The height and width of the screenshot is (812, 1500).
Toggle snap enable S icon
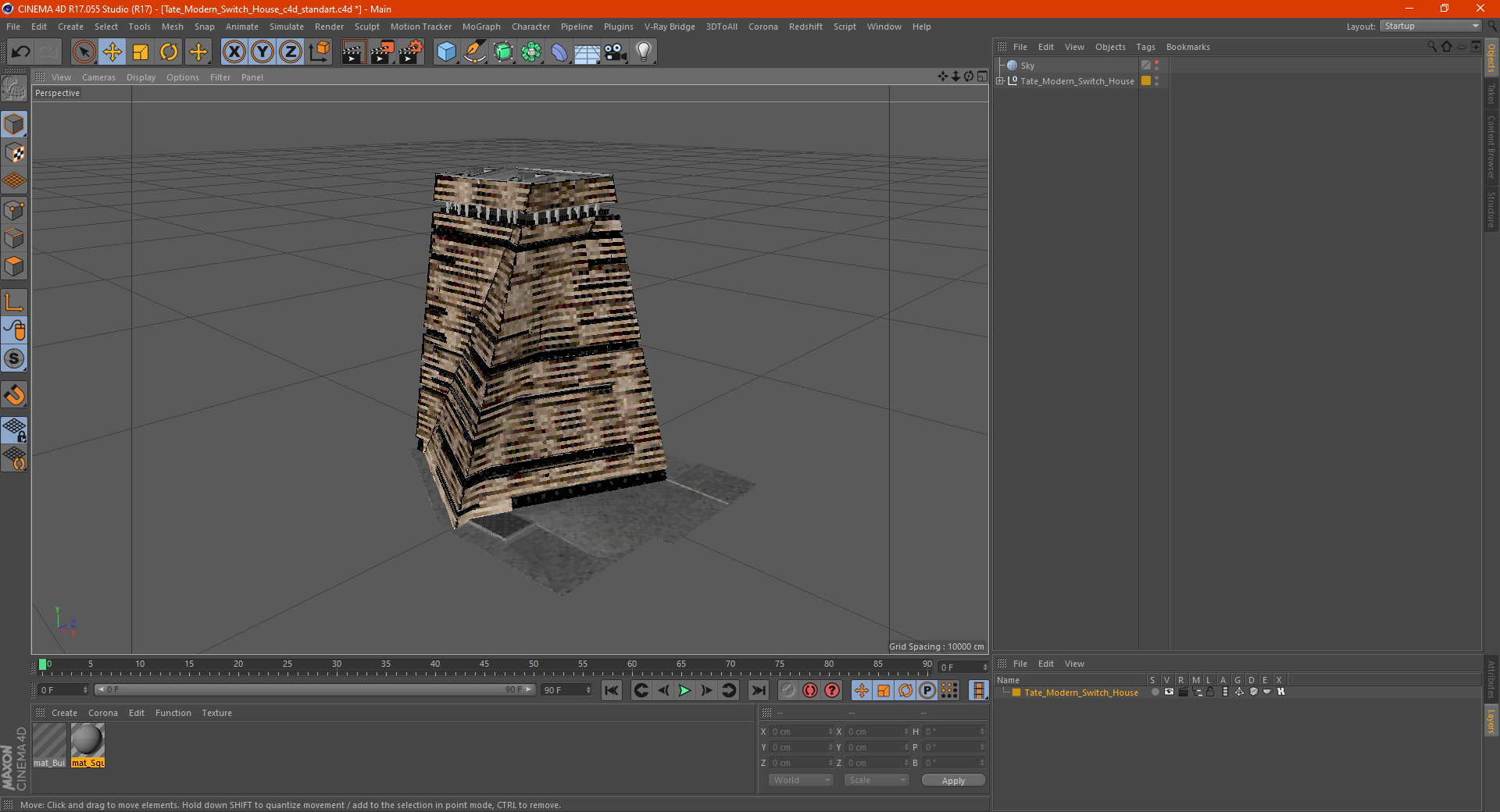tap(14, 358)
